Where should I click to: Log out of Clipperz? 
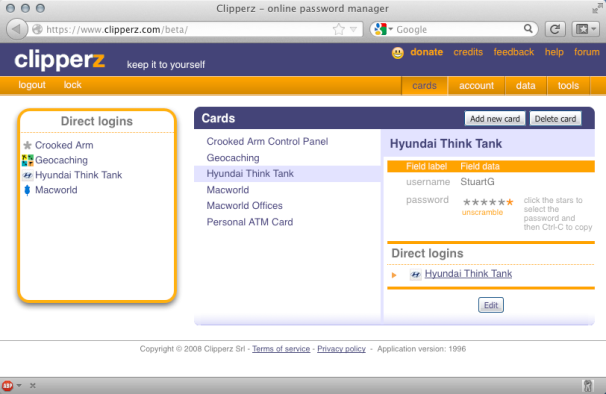click(32, 85)
